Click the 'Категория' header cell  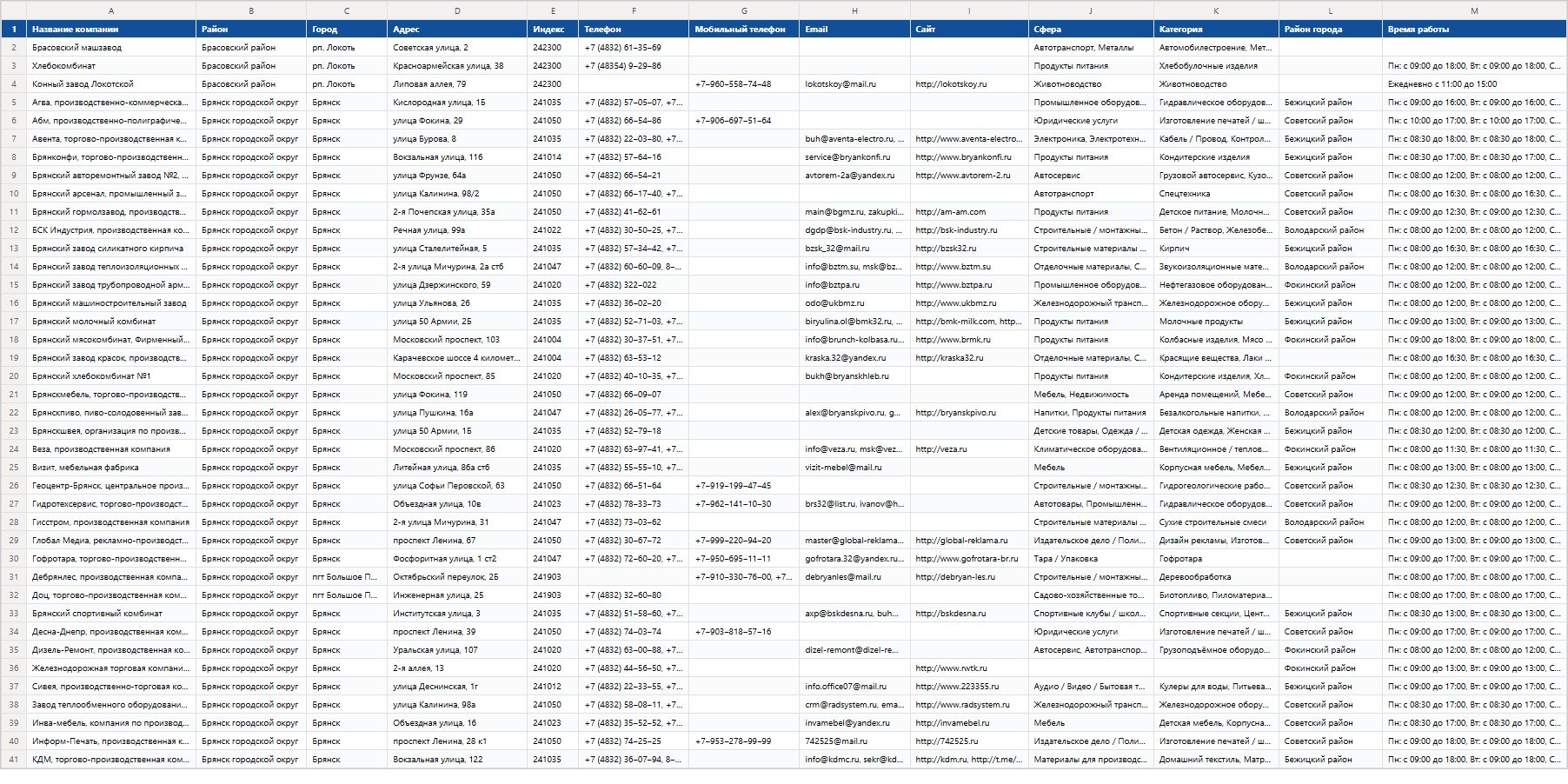[1216, 29]
